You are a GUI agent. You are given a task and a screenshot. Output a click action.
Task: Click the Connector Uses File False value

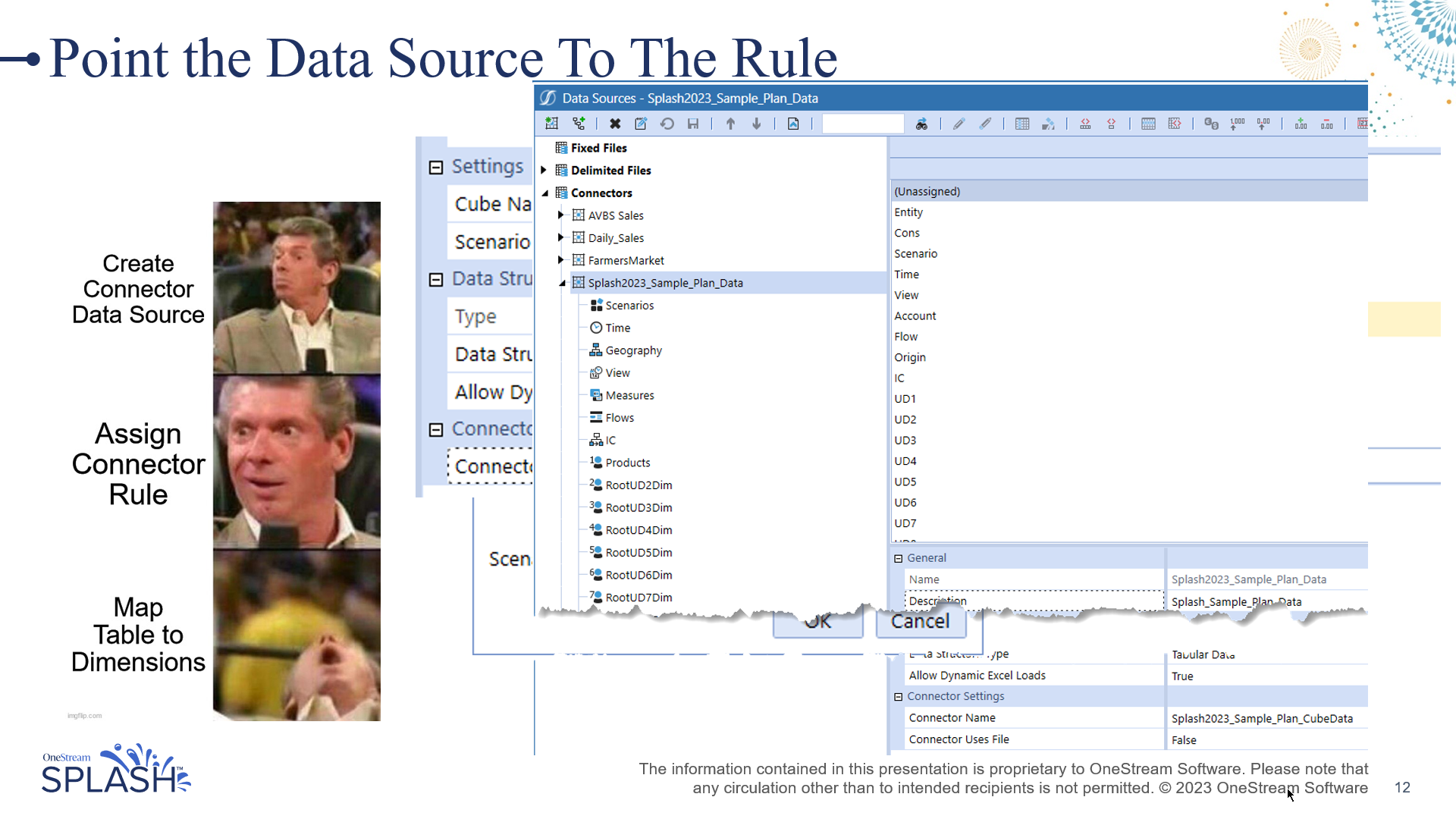[x=1266, y=739]
